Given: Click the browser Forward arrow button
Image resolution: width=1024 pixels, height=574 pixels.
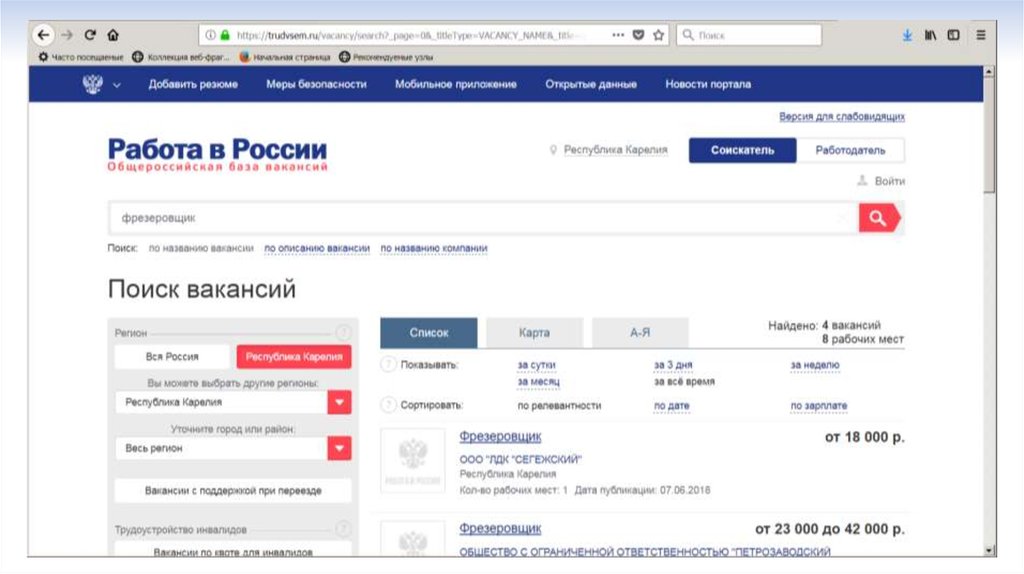Looking at the screenshot, I should 67,35.
